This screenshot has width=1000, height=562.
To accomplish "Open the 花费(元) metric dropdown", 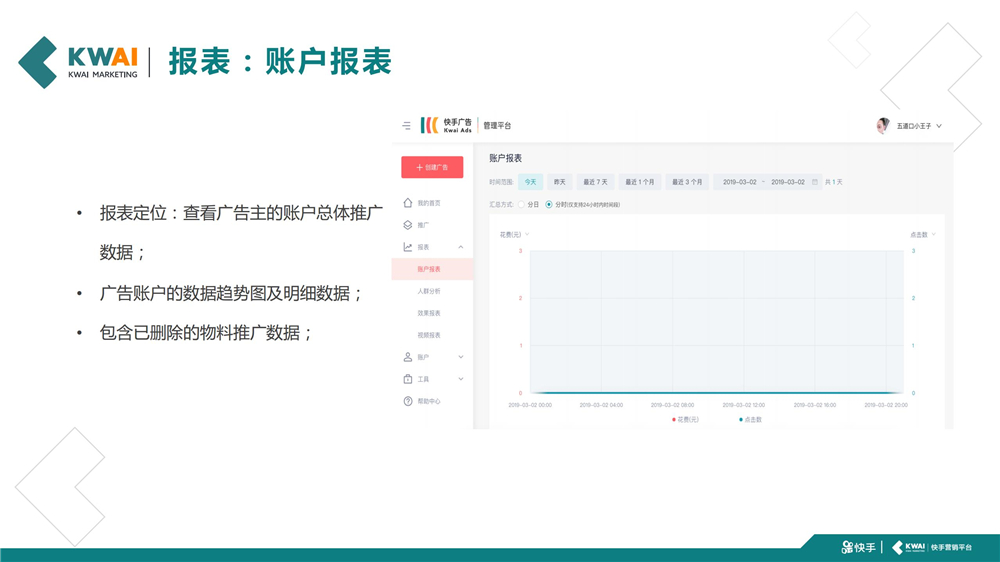I will 515,235.
